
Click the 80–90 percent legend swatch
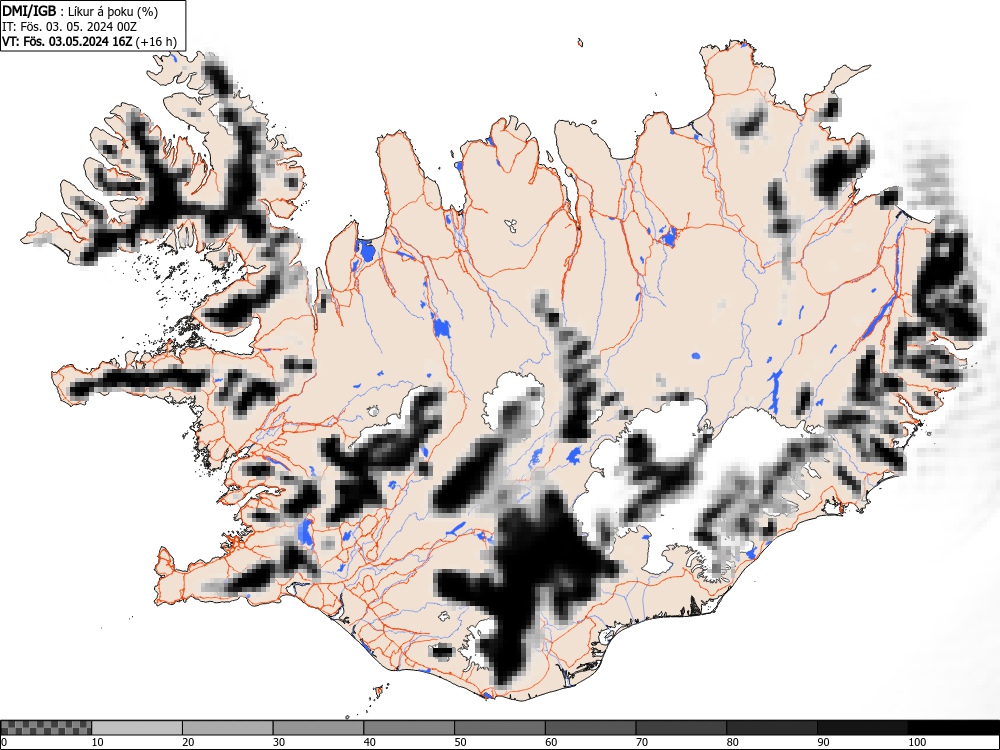(771, 728)
